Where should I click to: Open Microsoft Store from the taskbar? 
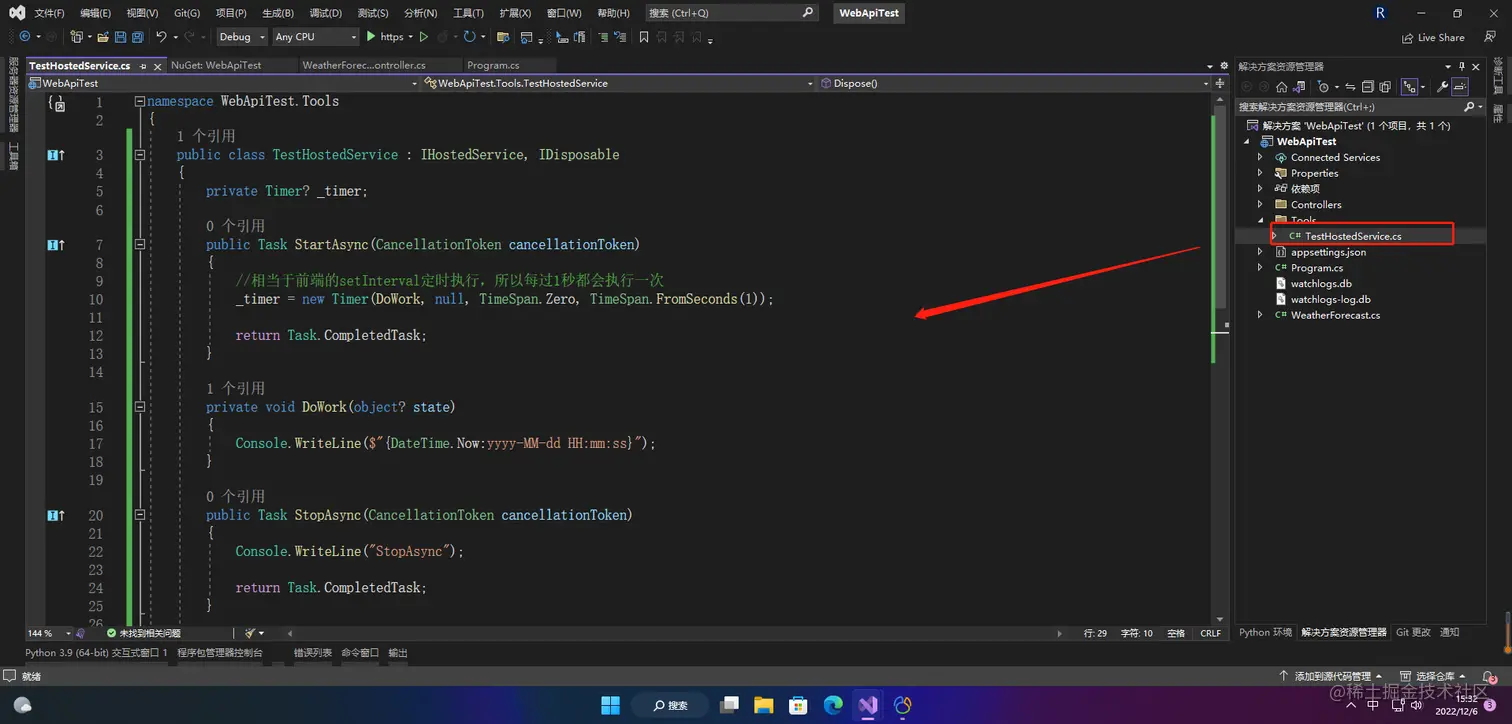point(799,705)
